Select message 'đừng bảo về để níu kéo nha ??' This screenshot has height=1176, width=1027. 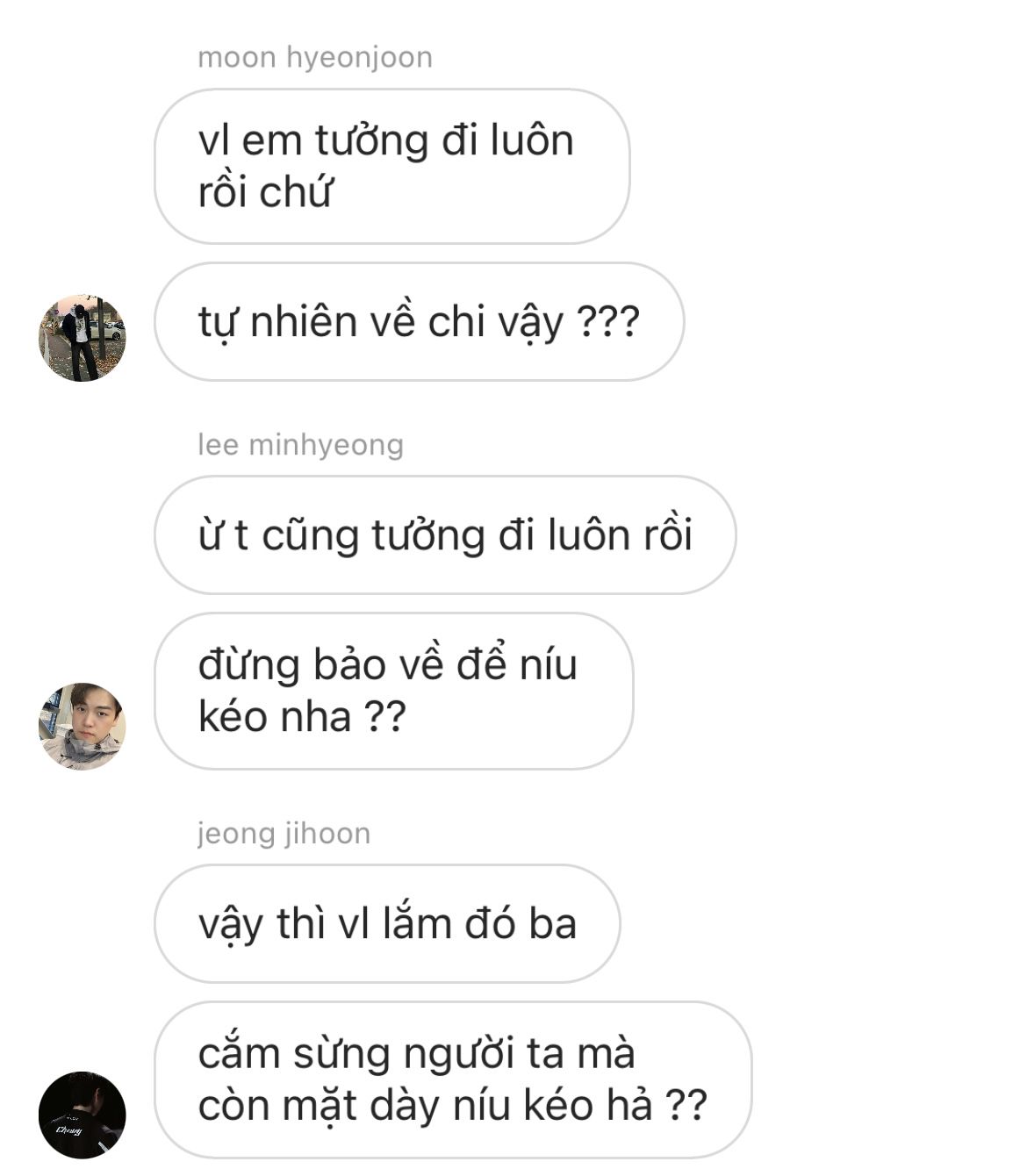click(393, 691)
